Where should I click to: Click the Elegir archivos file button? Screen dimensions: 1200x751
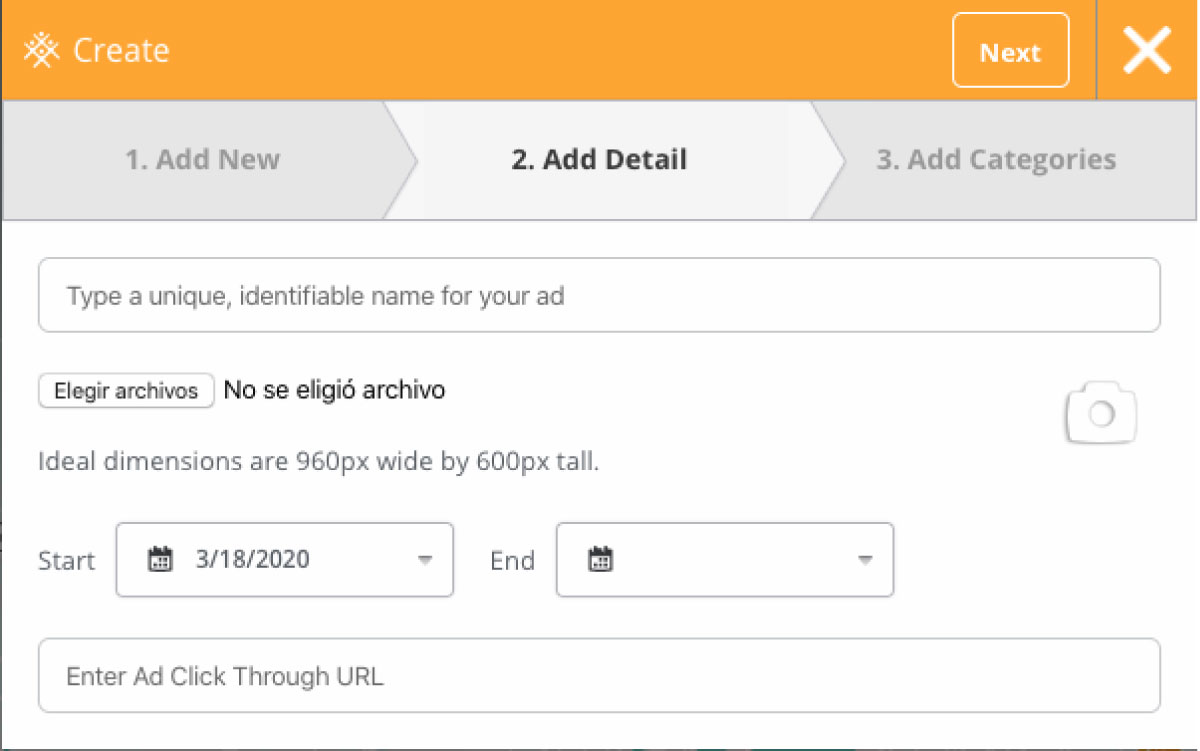[126, 390]
